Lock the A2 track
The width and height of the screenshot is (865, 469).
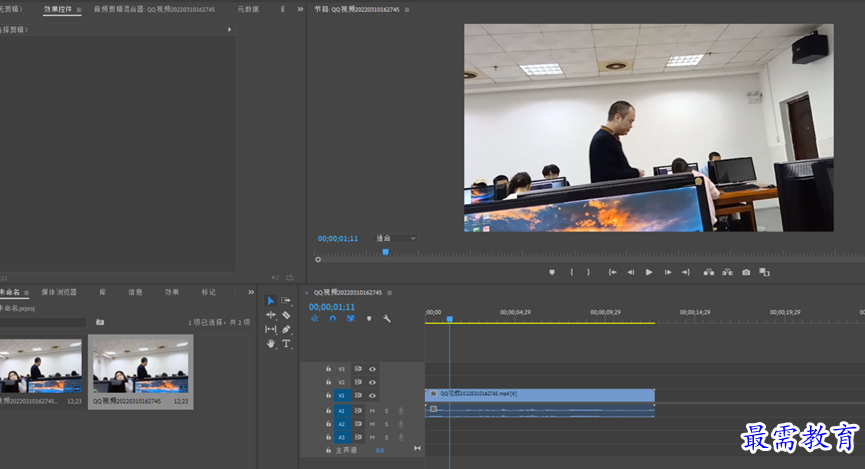pos(328,424)
